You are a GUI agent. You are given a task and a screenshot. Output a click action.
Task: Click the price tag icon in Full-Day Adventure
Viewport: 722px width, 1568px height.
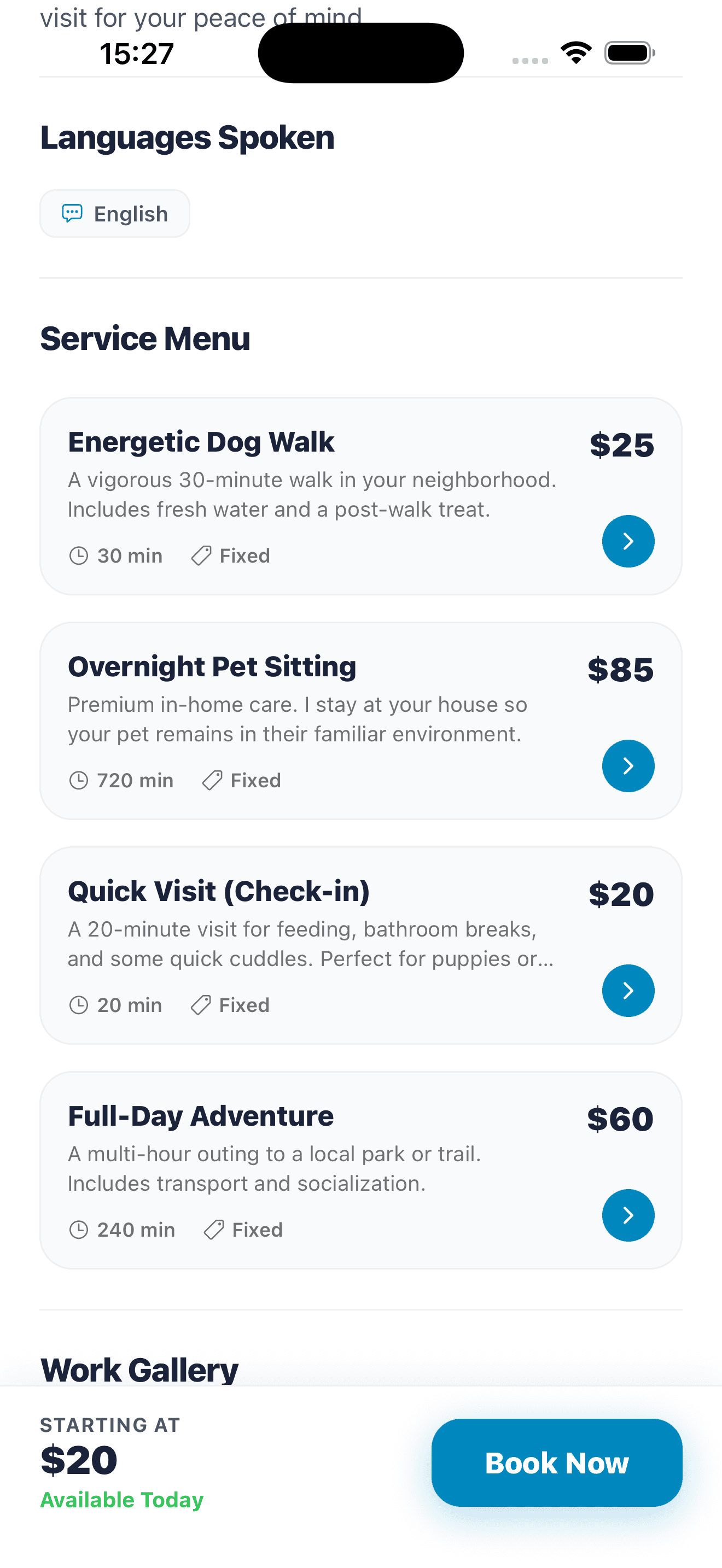tap(214, 1230)
